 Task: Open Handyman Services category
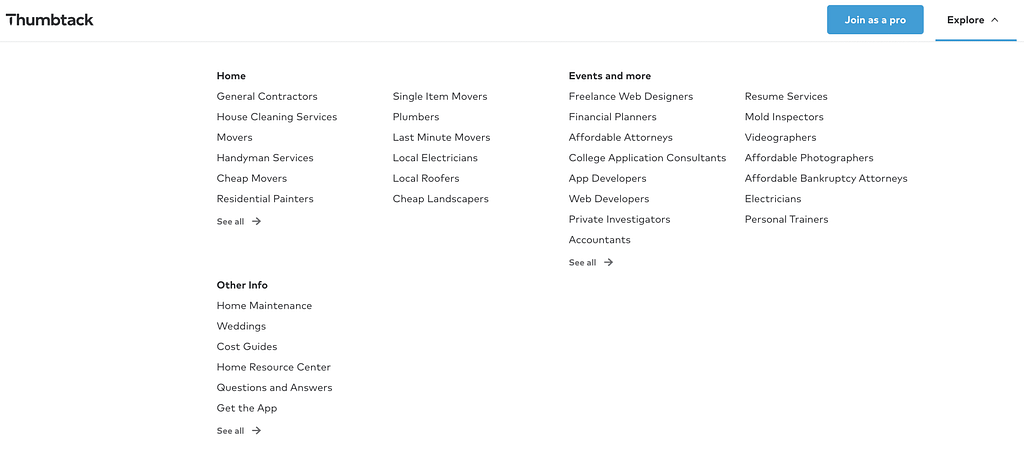point(265,158)
